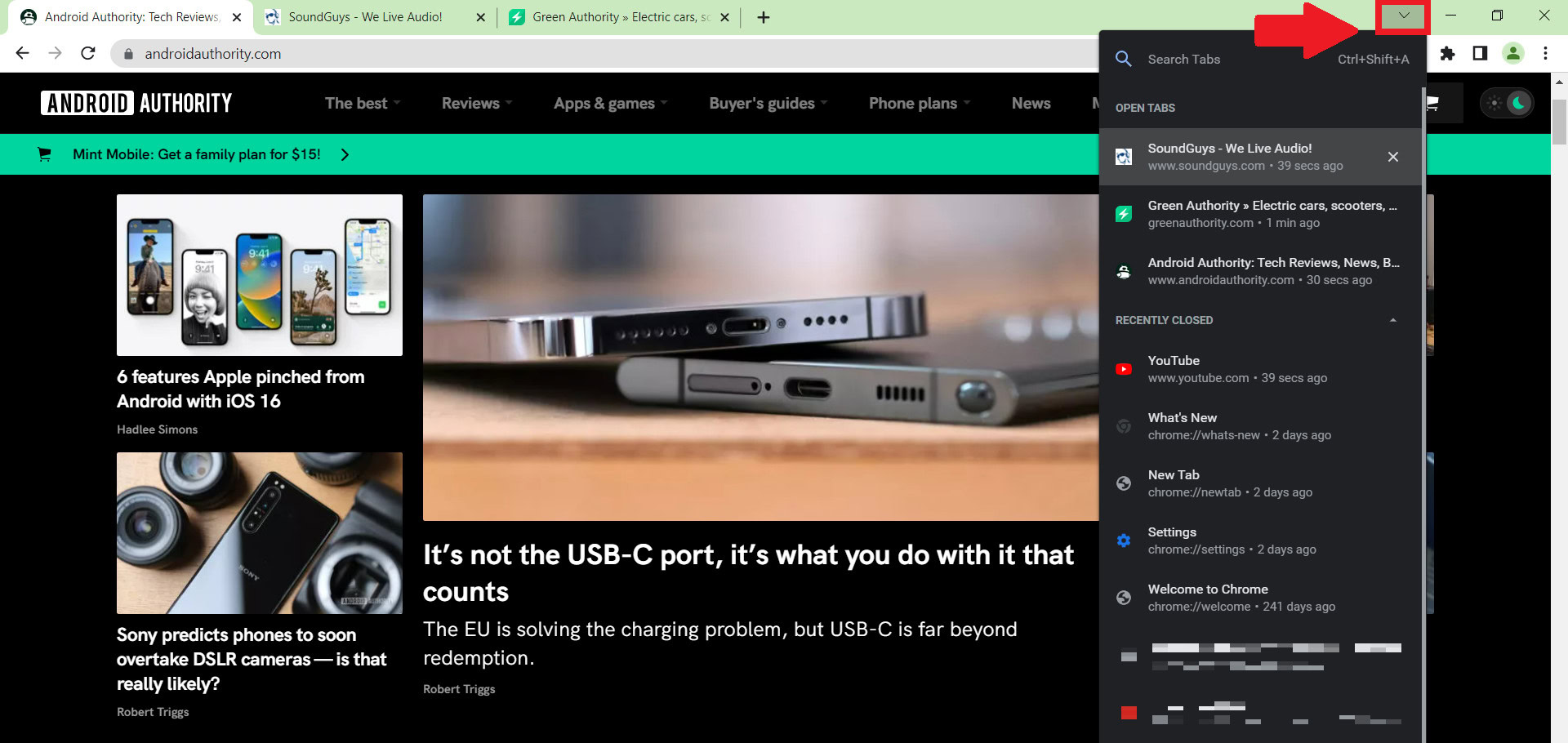Expand The best menu
Viewport: 1568px width, 743px height.
tap(363, 103)
